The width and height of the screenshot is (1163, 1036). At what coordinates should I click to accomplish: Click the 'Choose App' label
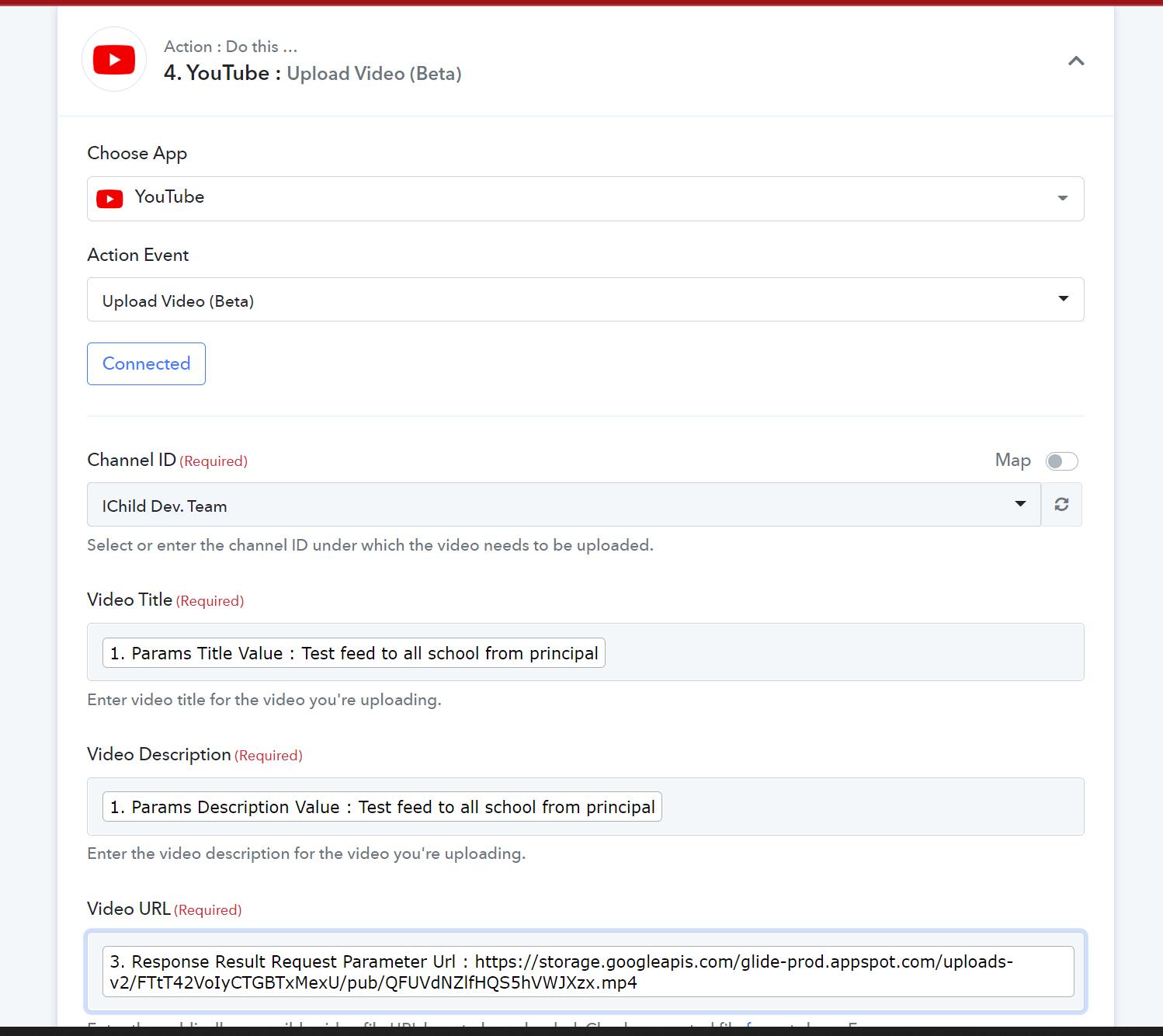(137, 153)
